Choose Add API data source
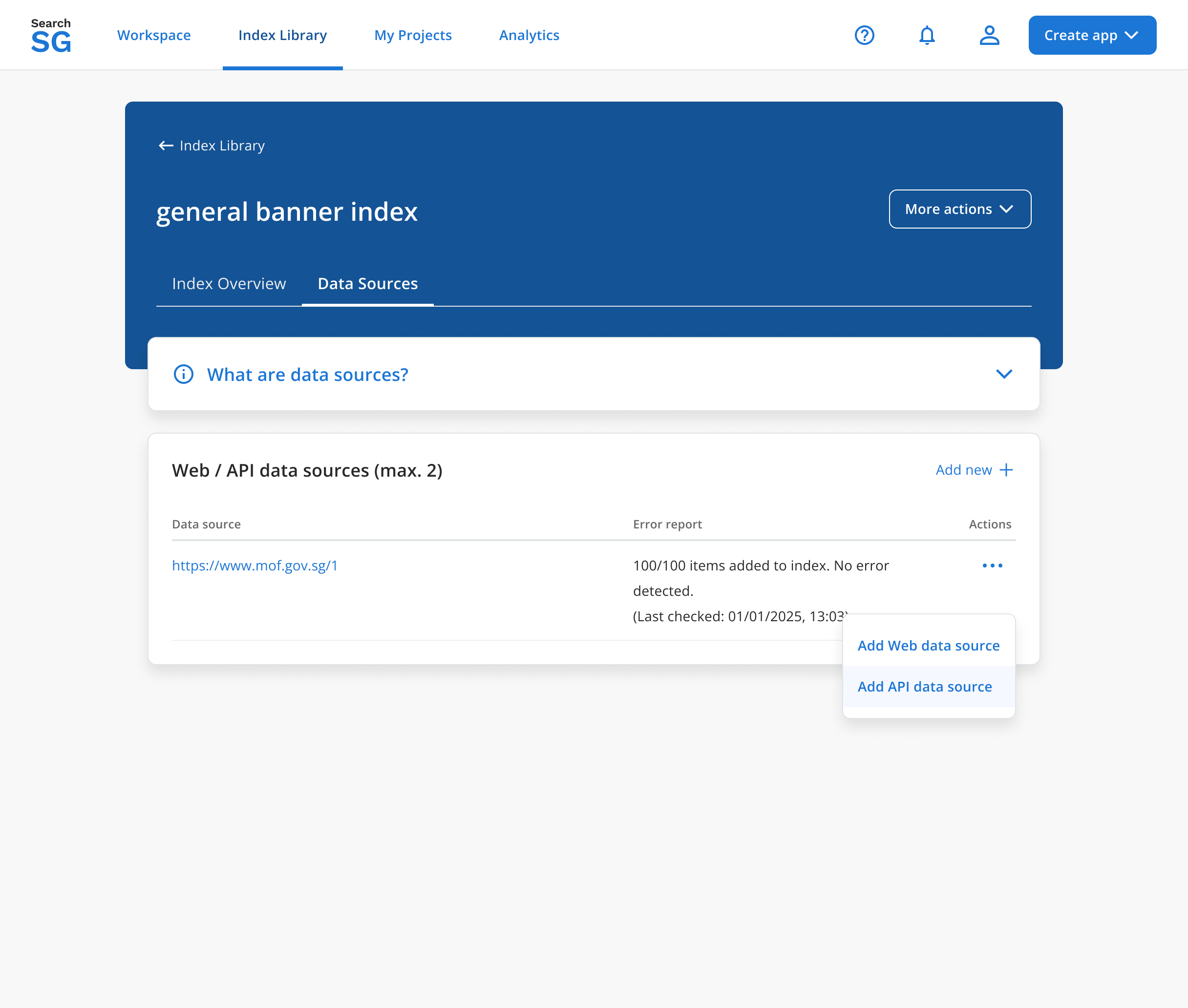This screenshot has width=1188, height=1008. (929, 687)
